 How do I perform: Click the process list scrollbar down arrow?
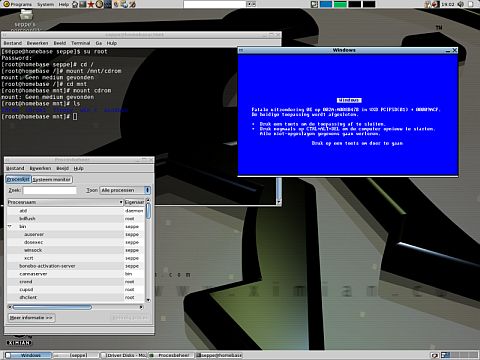(x=148, y=300)
